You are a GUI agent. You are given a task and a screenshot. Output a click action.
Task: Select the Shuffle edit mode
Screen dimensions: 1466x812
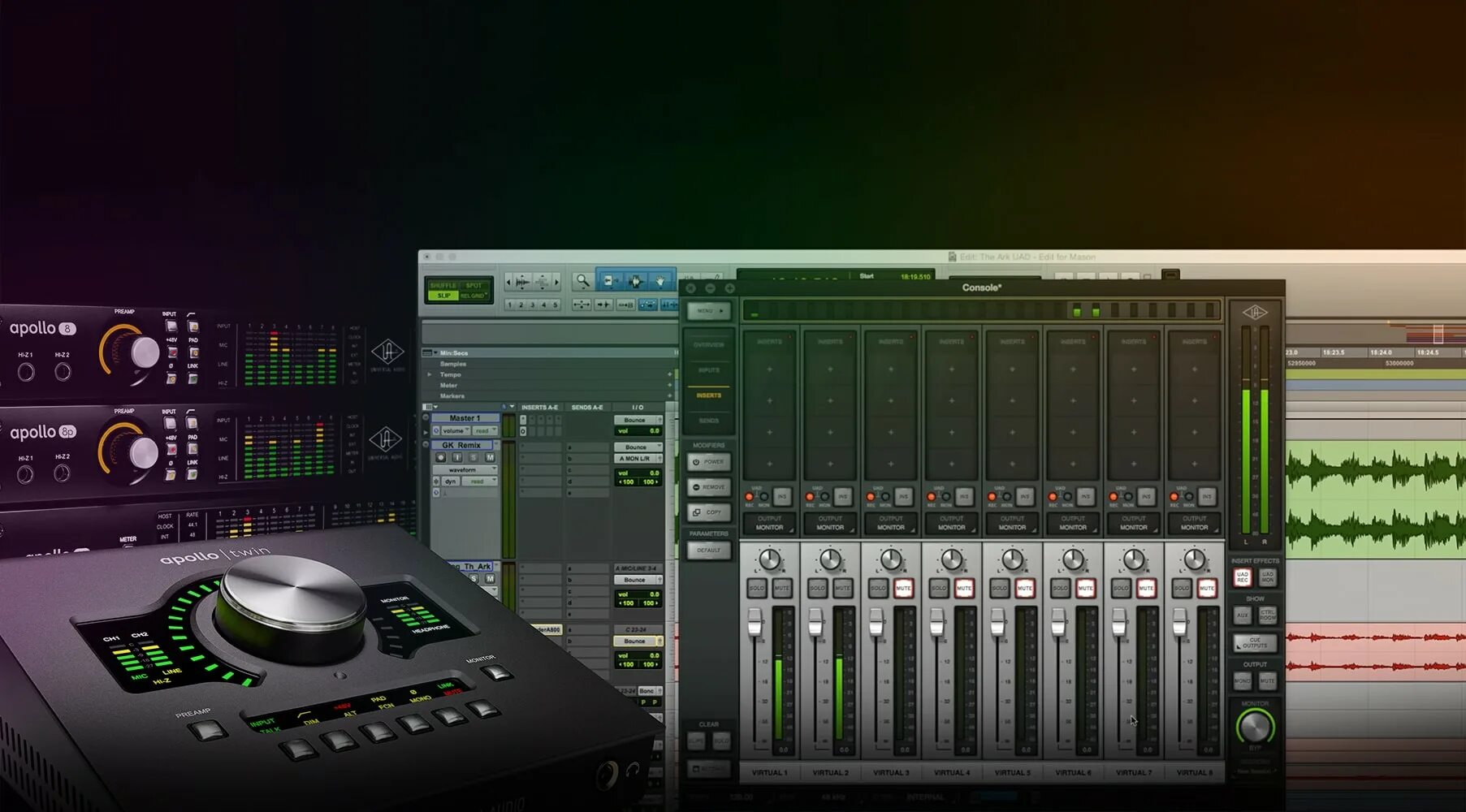coord(443,285)
